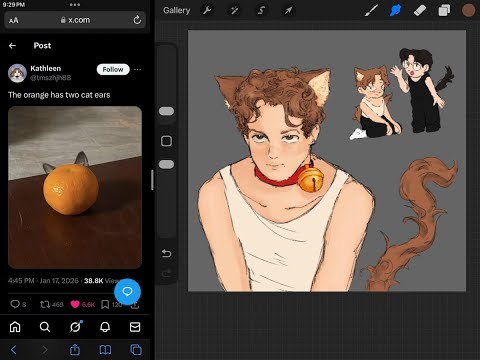Viewport: 480px width, 360px height.
Task: Open the X Search tab
Action: (45, 327)
